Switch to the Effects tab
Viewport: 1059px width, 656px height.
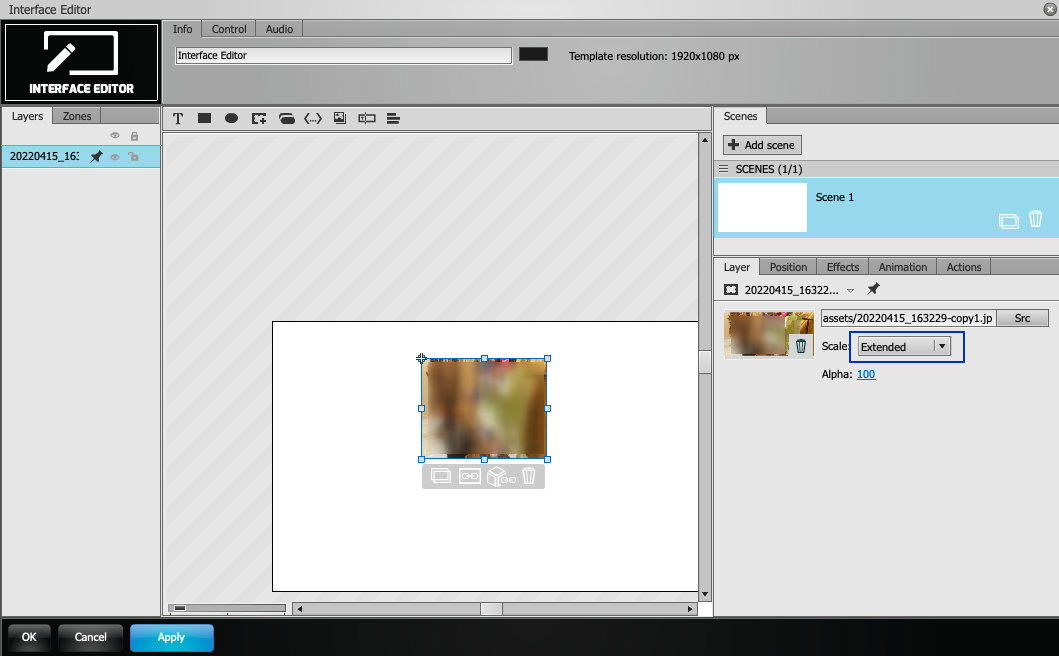click(842, 267)
